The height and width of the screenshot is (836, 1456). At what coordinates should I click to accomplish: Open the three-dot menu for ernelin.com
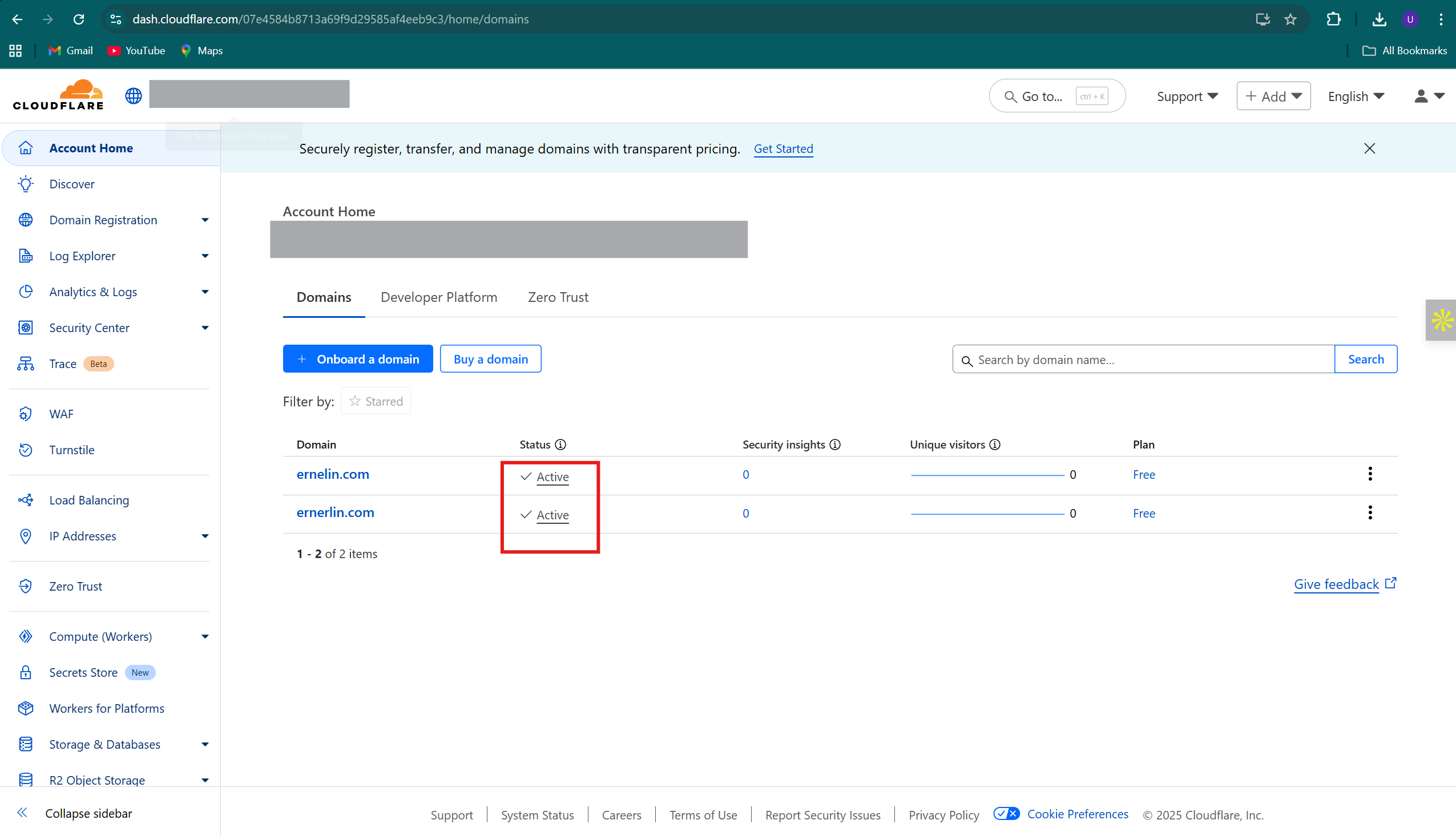click(1370, 473)
